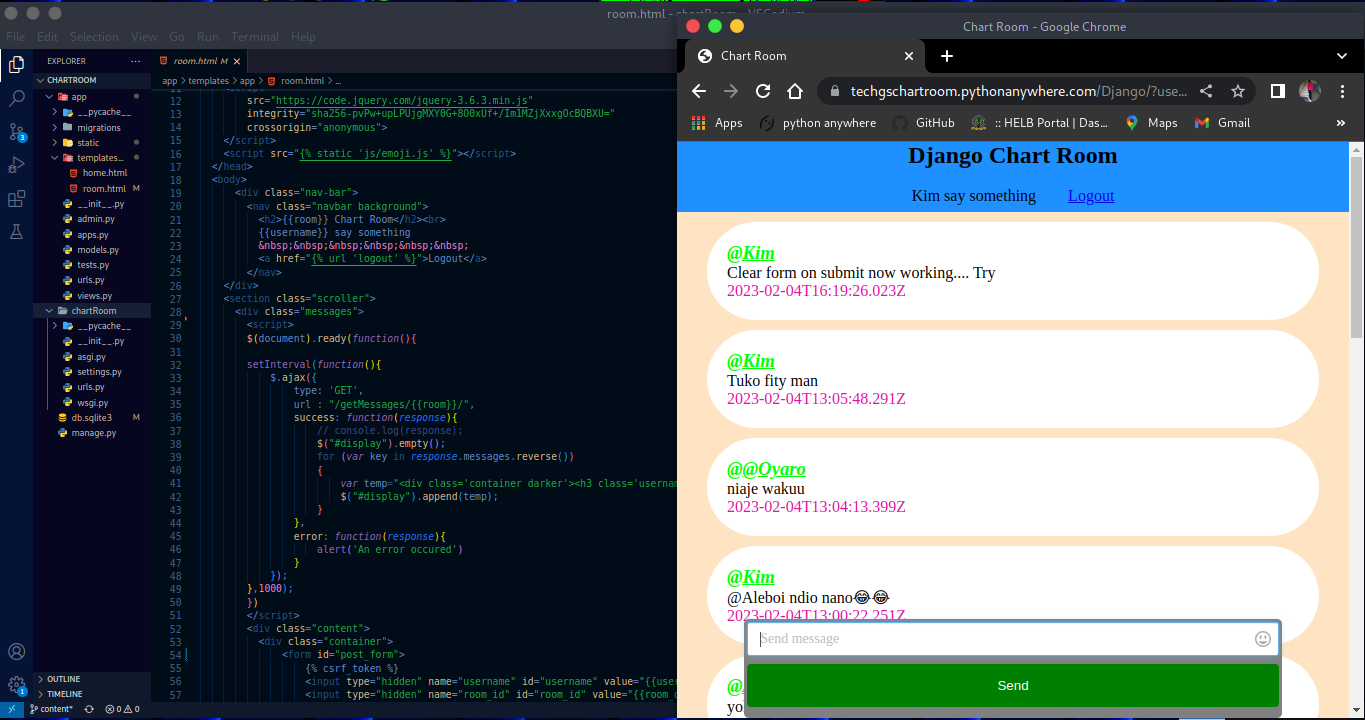Open the Terminal menu
The height and width of the screenshot is (720, 1365).
(x=255, y=37)
